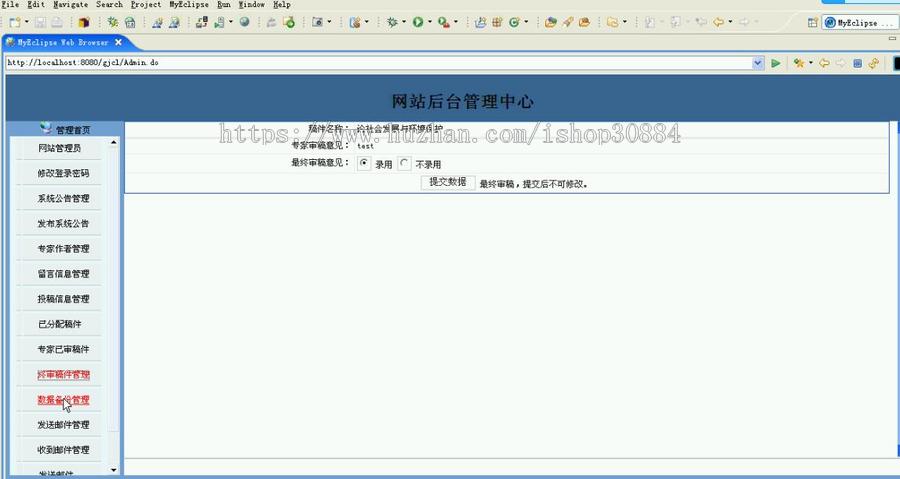This screenshot has width=900, height=479.
Task: Click the Debug bug toolbar icon
Action: tap(392, 22)
